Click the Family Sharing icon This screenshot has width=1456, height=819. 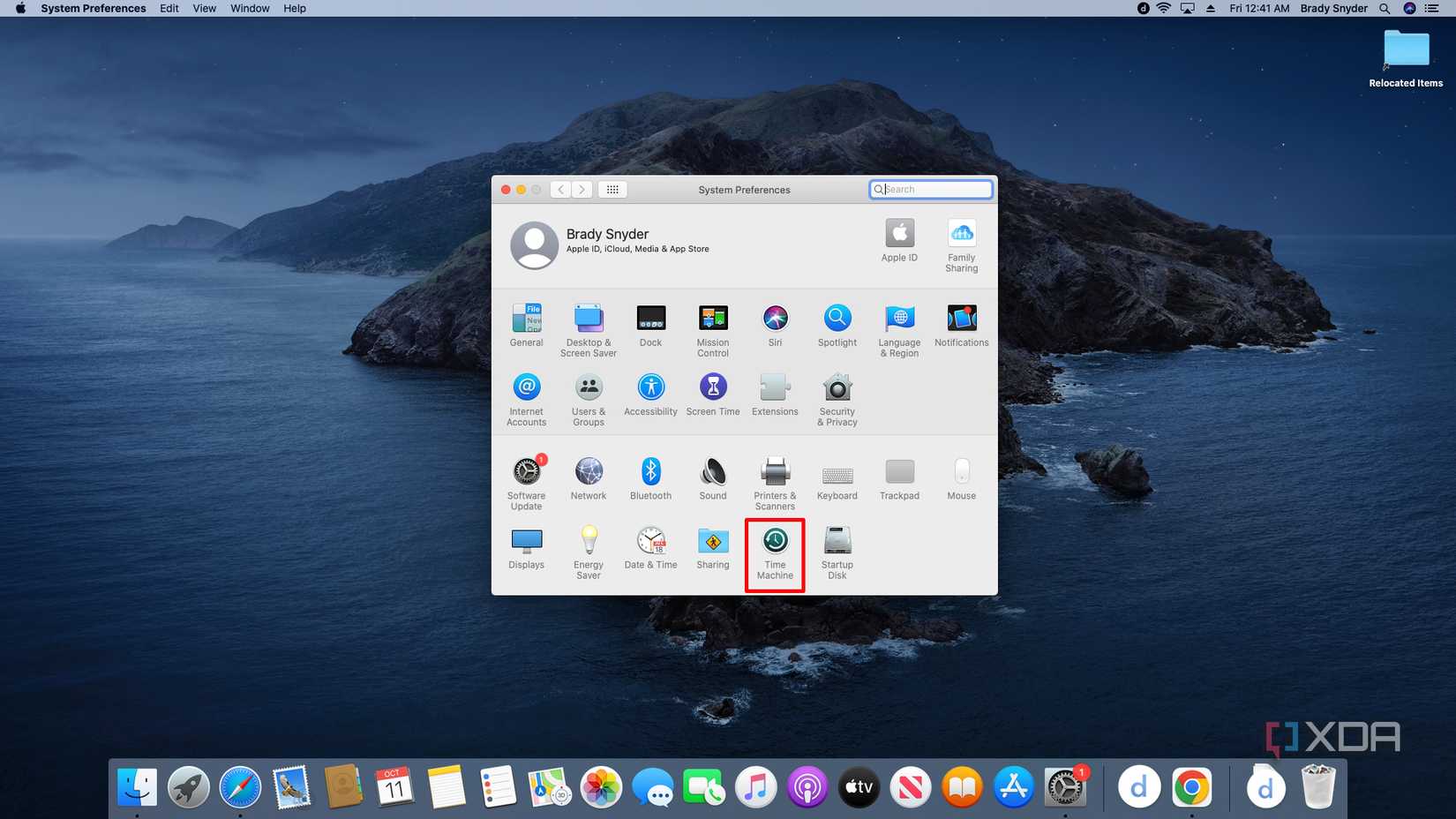coord(961,235)
